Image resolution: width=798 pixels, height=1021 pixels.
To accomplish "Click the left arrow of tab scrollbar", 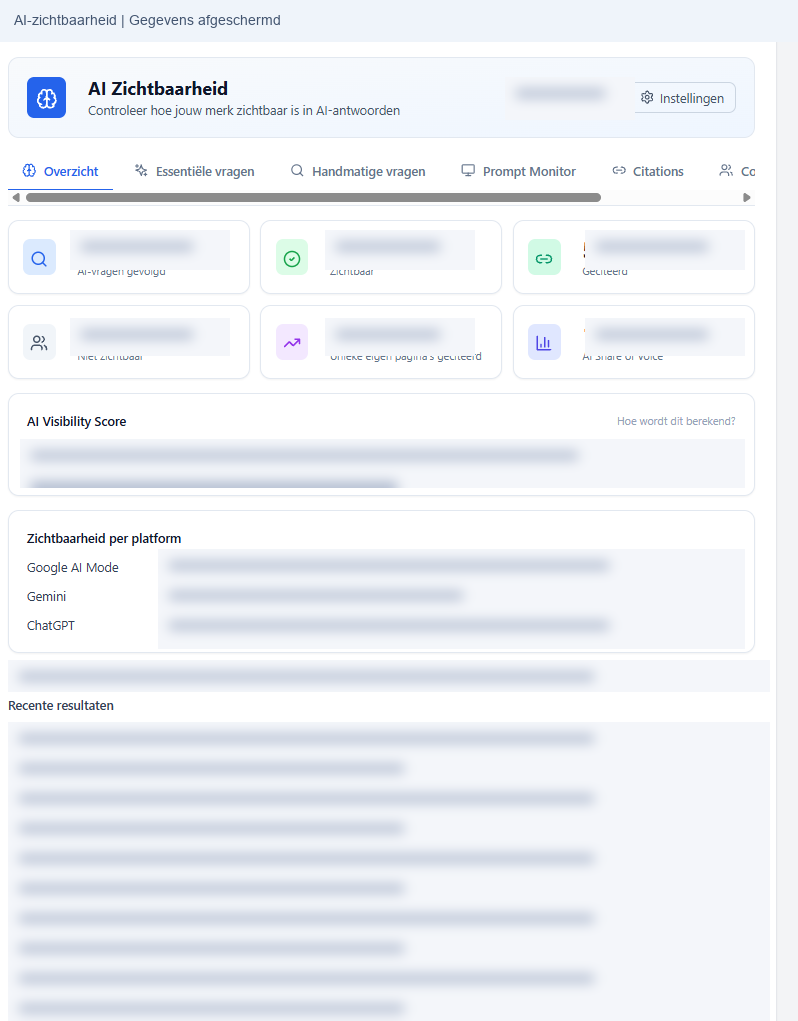I will tap(16, 197).
